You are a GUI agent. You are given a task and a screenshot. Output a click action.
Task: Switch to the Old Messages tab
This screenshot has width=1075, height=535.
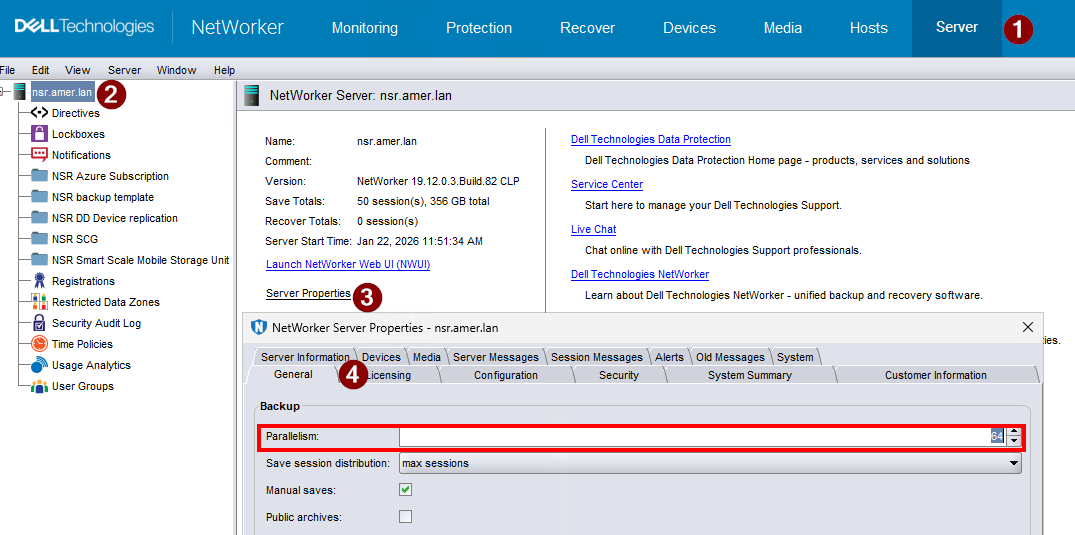click(x=730, y=357)
